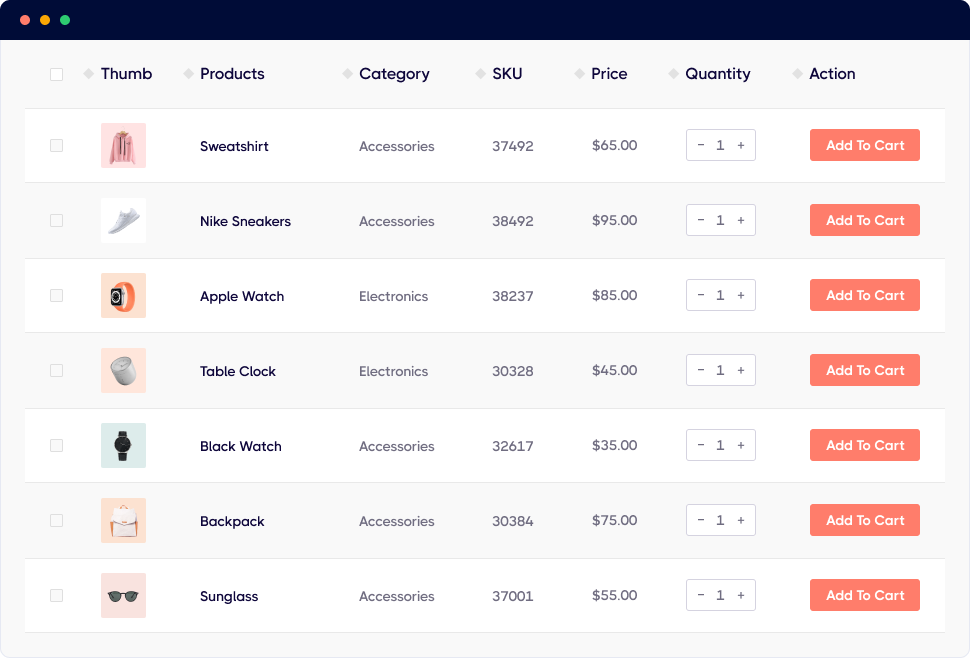Click the sort diamond icon beside Category
Image resolution: width=970 pixels, height=658 pixels.
[x=347, y=74]
